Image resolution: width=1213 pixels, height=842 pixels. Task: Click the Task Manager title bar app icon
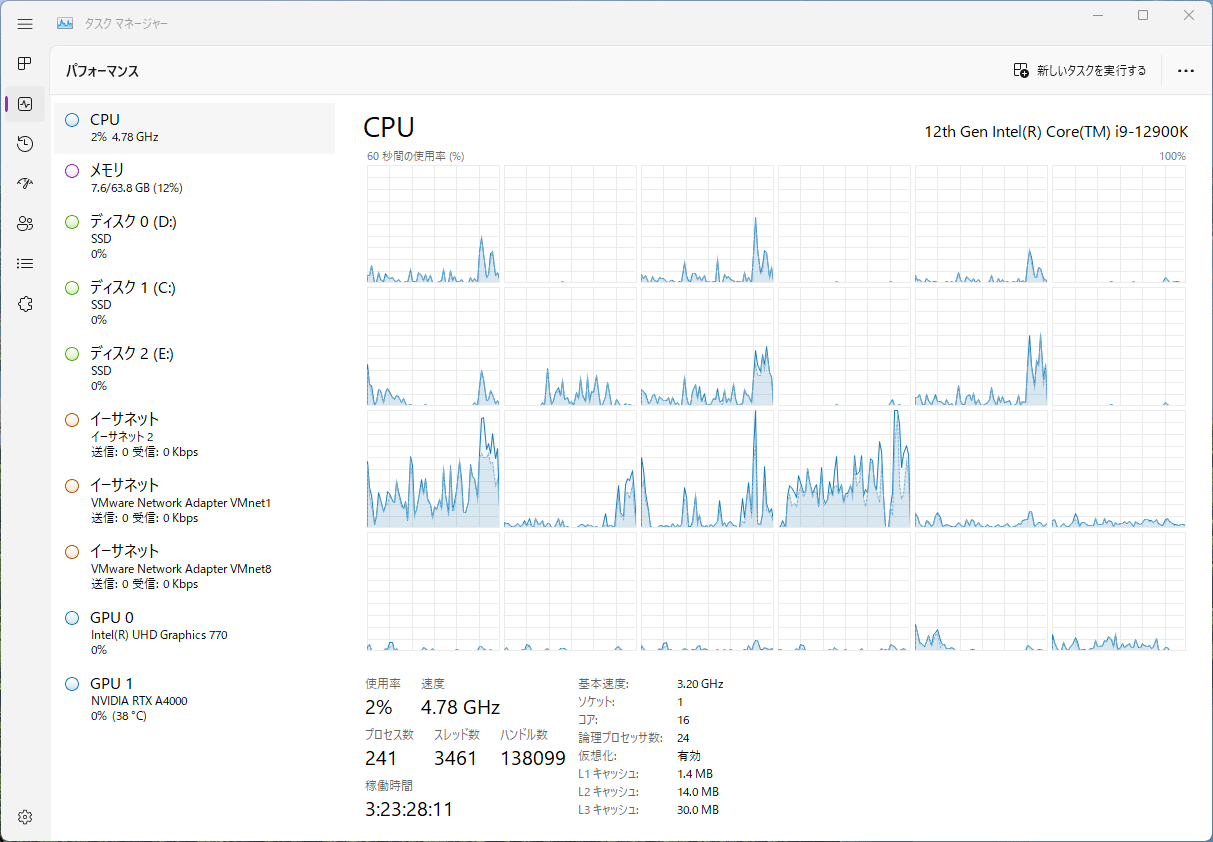65,24
